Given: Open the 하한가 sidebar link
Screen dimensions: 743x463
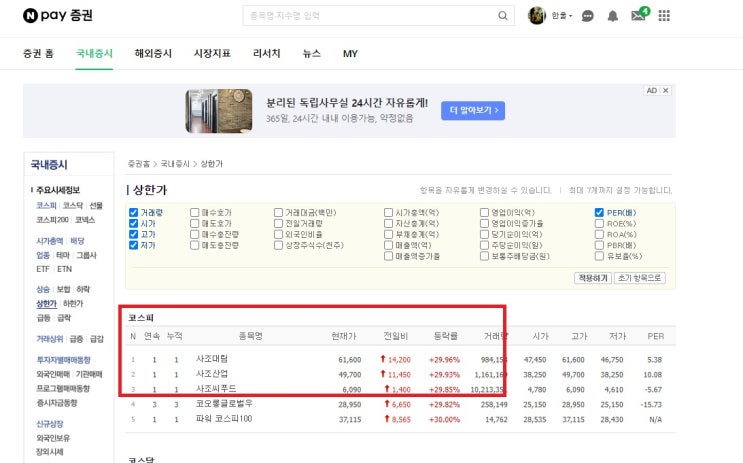Looking at the screenshot, I should 73,303.
